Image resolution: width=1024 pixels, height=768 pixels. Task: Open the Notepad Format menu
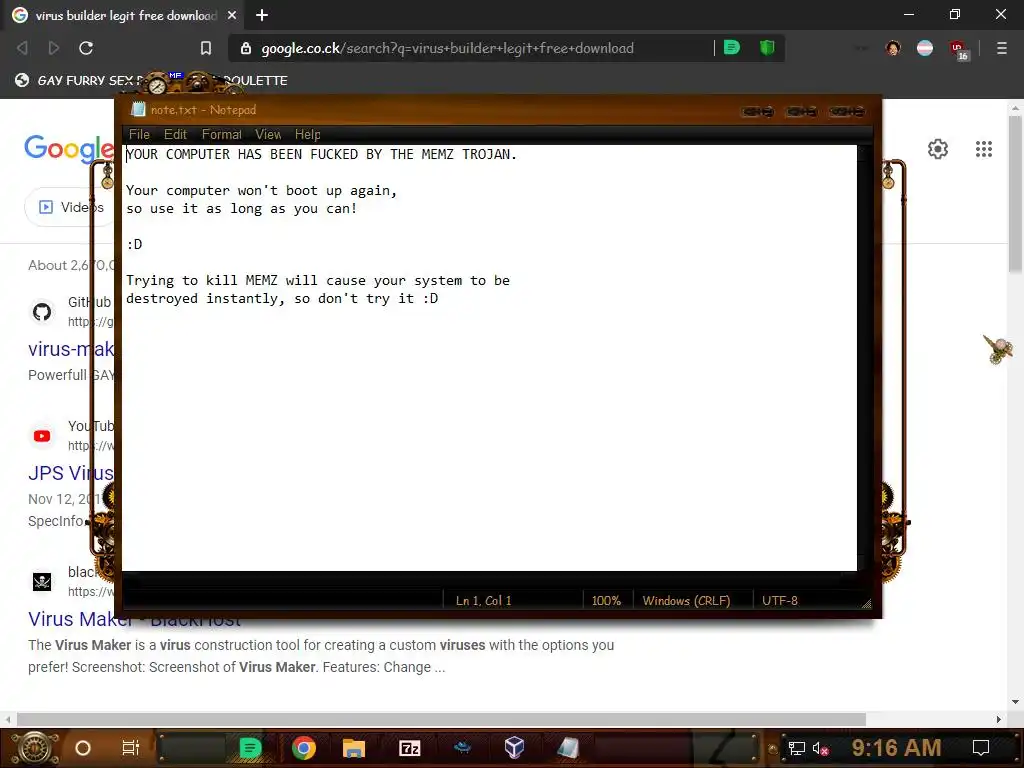221,135
